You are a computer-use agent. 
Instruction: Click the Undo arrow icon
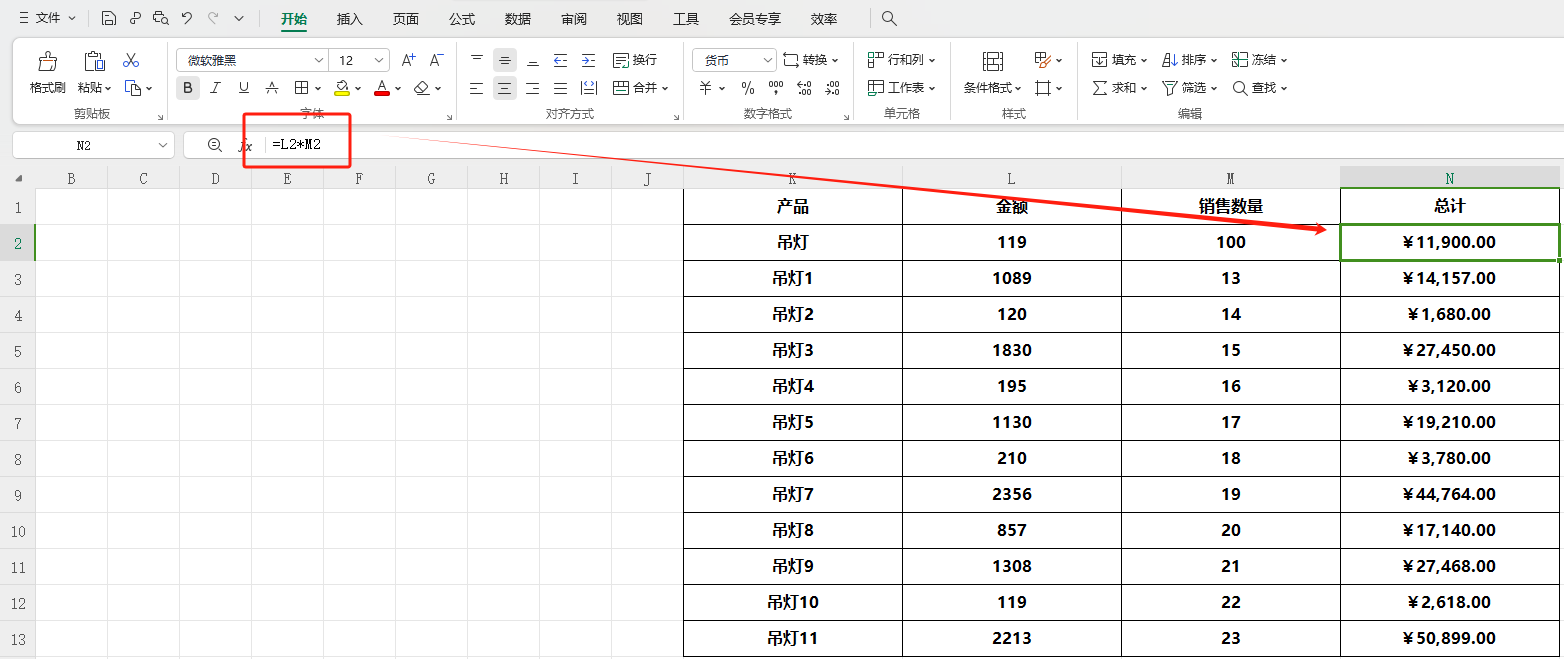click(x=186, y=19)
